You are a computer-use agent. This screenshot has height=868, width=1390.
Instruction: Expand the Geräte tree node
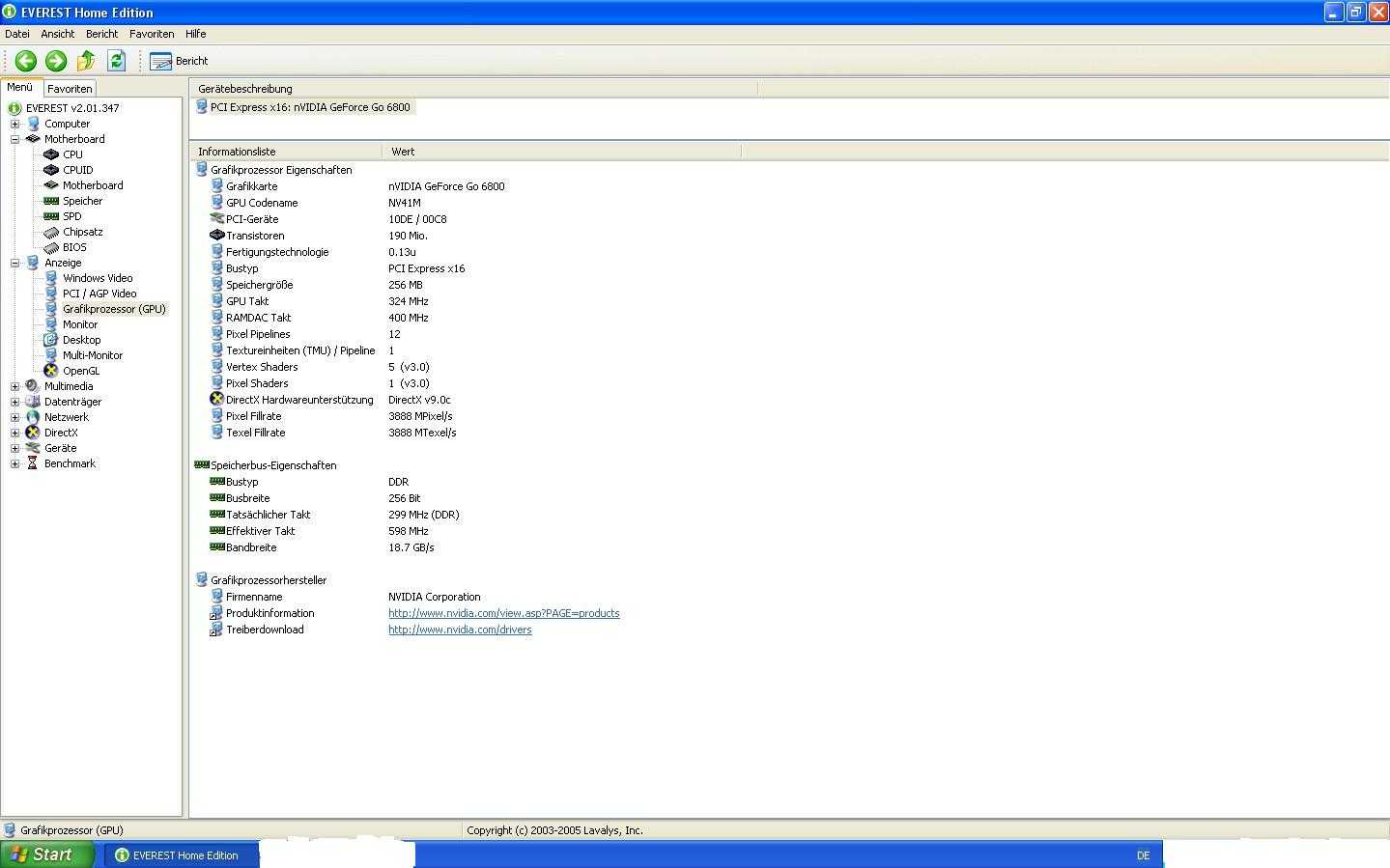14,448
